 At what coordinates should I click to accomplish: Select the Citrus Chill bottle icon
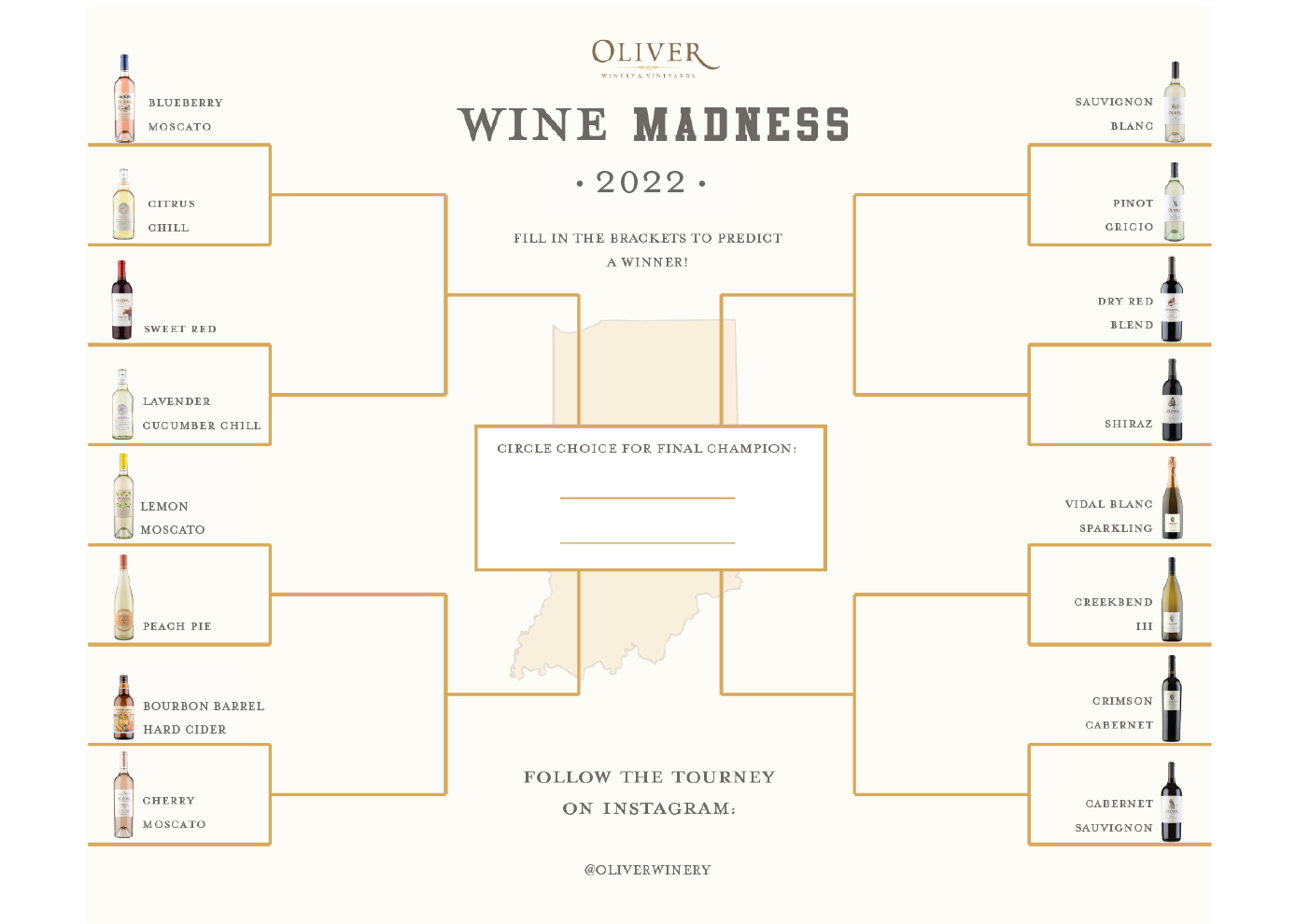point(123,204)
